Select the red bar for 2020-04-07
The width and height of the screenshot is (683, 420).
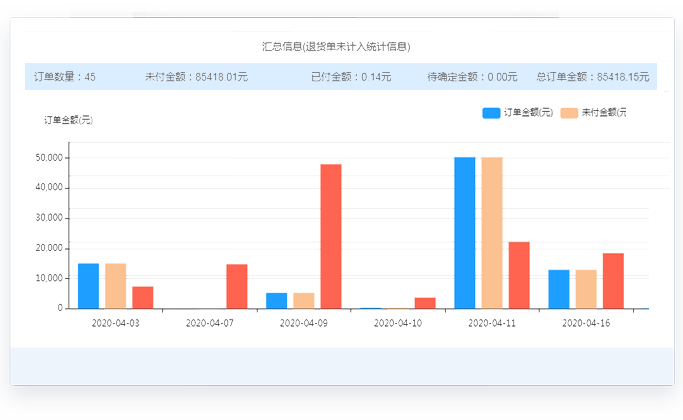tap(237, 286)
